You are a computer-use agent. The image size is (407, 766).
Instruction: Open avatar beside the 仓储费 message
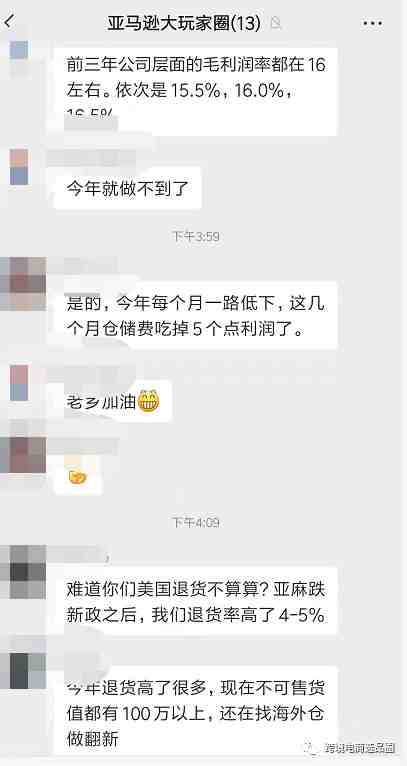(x=23, y=284)
